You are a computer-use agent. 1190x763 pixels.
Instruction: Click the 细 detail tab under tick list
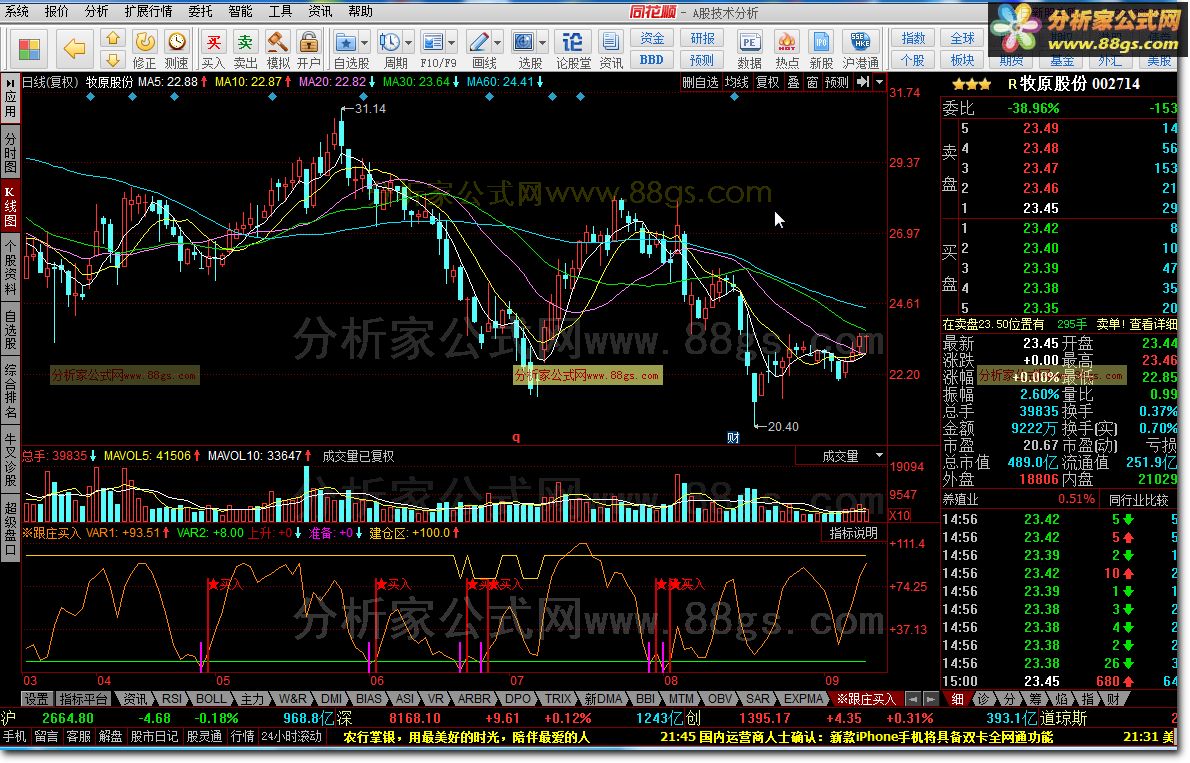tap(957, 698)
